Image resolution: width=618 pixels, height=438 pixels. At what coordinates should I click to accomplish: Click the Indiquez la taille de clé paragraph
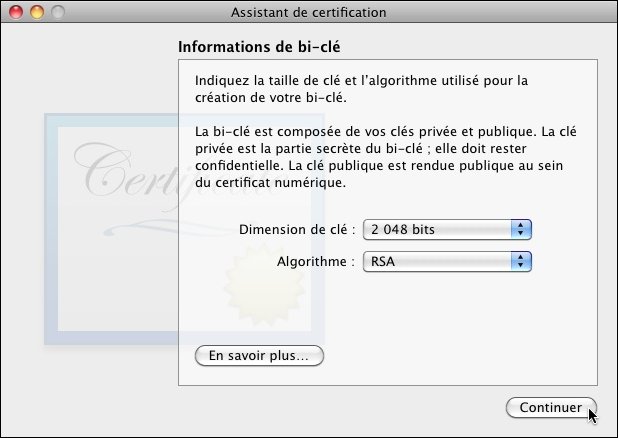[361, 89]
